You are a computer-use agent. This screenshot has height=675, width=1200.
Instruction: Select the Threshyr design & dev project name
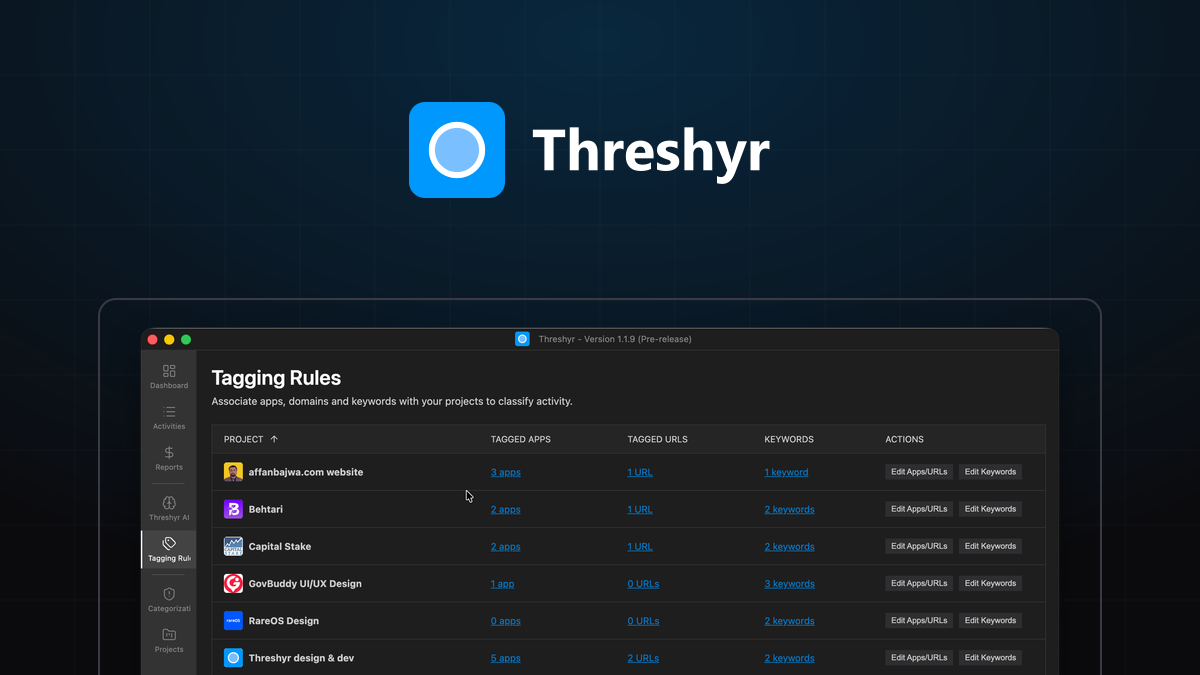(301, 658)
